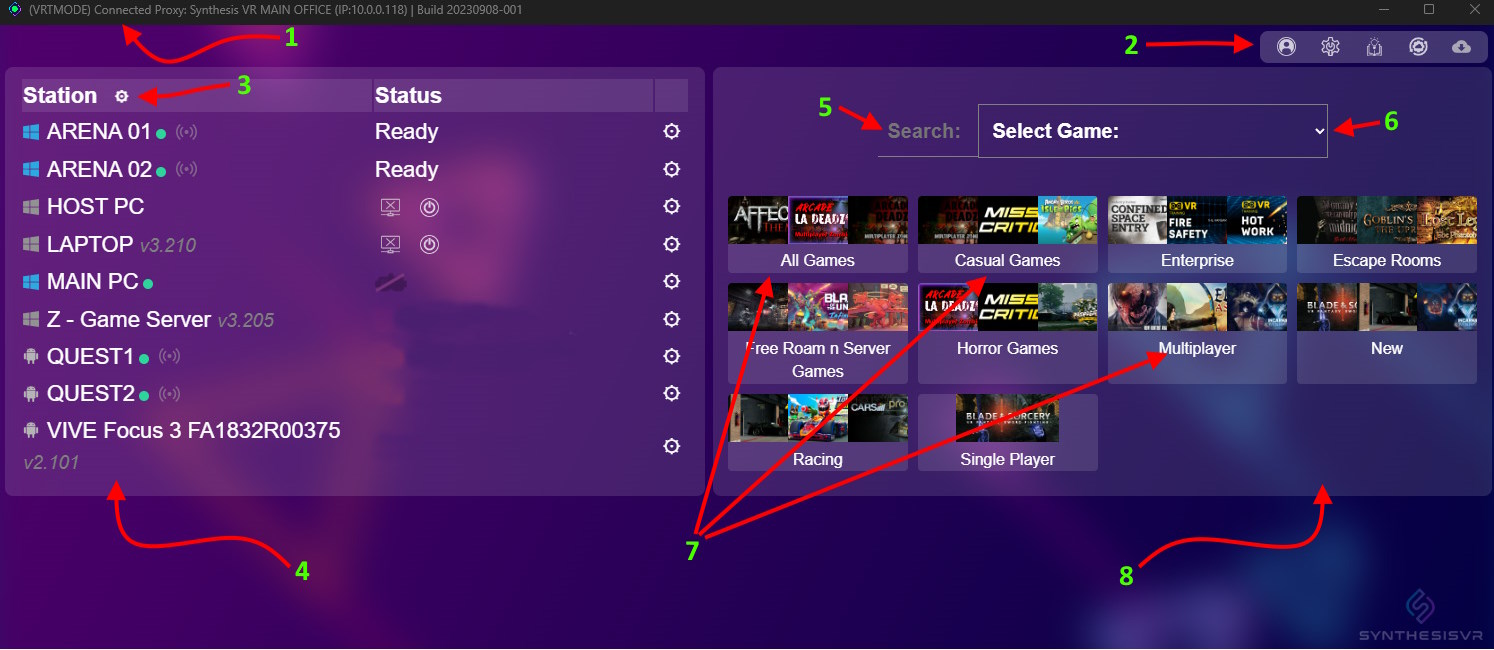Click the cloud download icon
The image size is (1494, 650).
pos(1461,47)
